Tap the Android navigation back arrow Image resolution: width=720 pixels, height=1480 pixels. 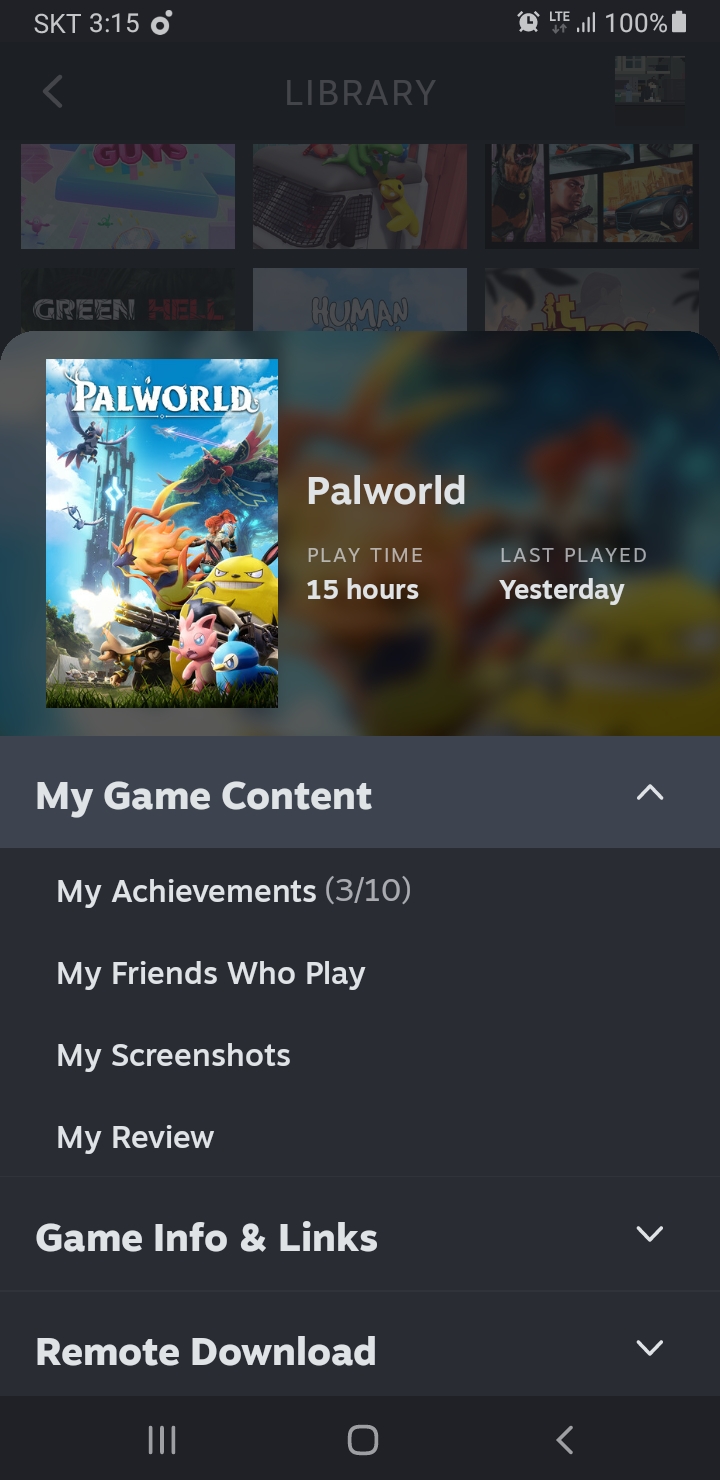pyautogui.click(x=564, y=1439)
